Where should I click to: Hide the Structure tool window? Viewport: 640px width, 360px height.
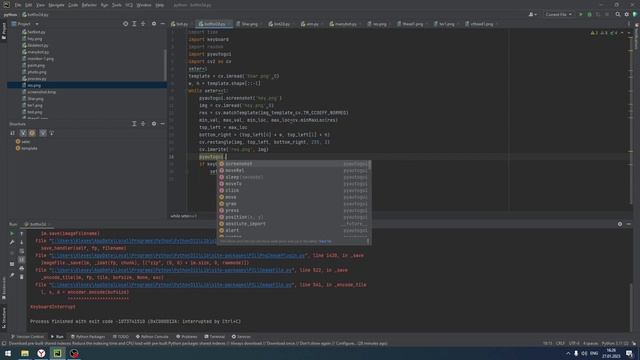(162, 124)
